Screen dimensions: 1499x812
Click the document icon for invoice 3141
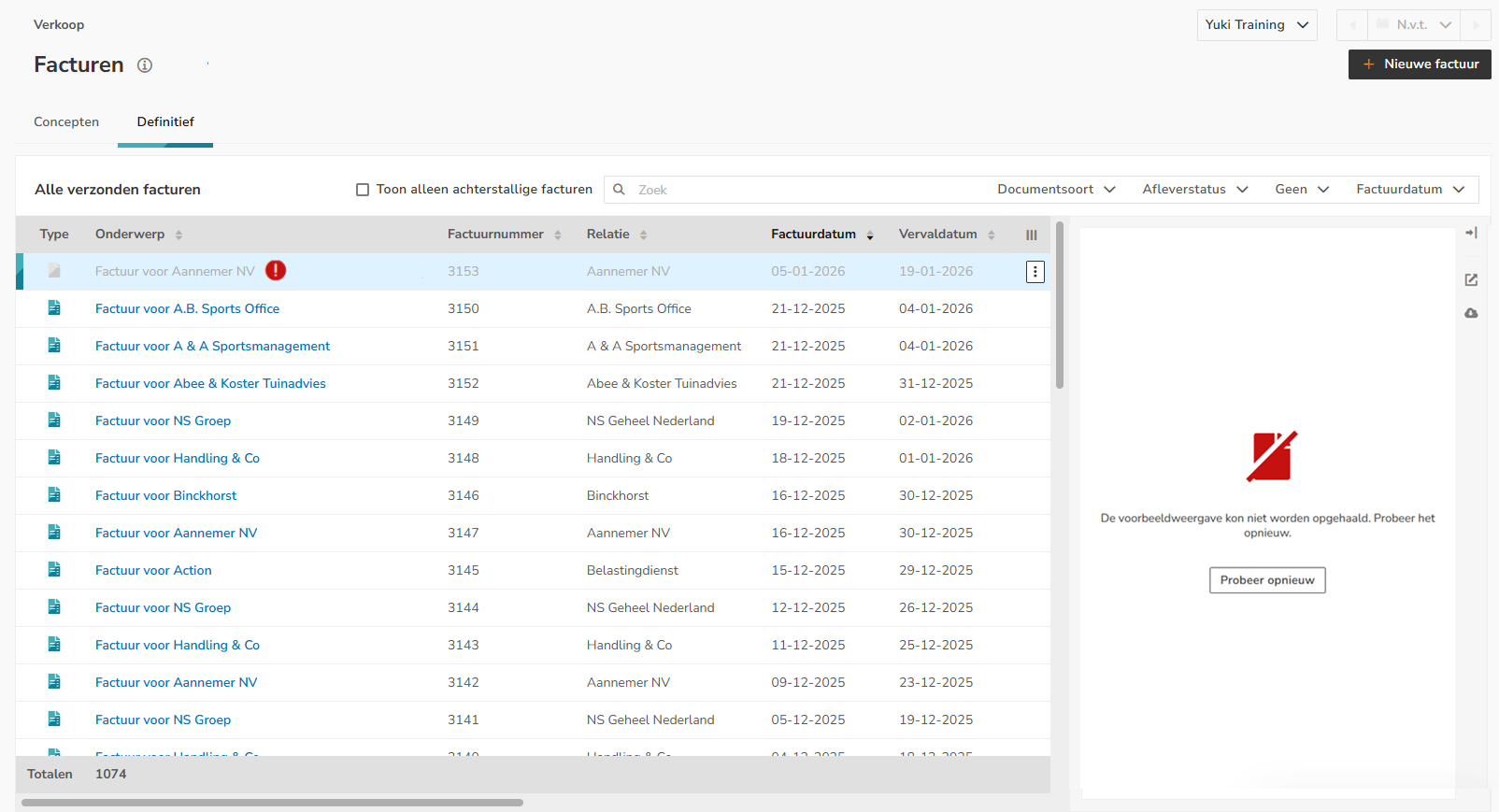pyautogui.click(x=54, y=719)
